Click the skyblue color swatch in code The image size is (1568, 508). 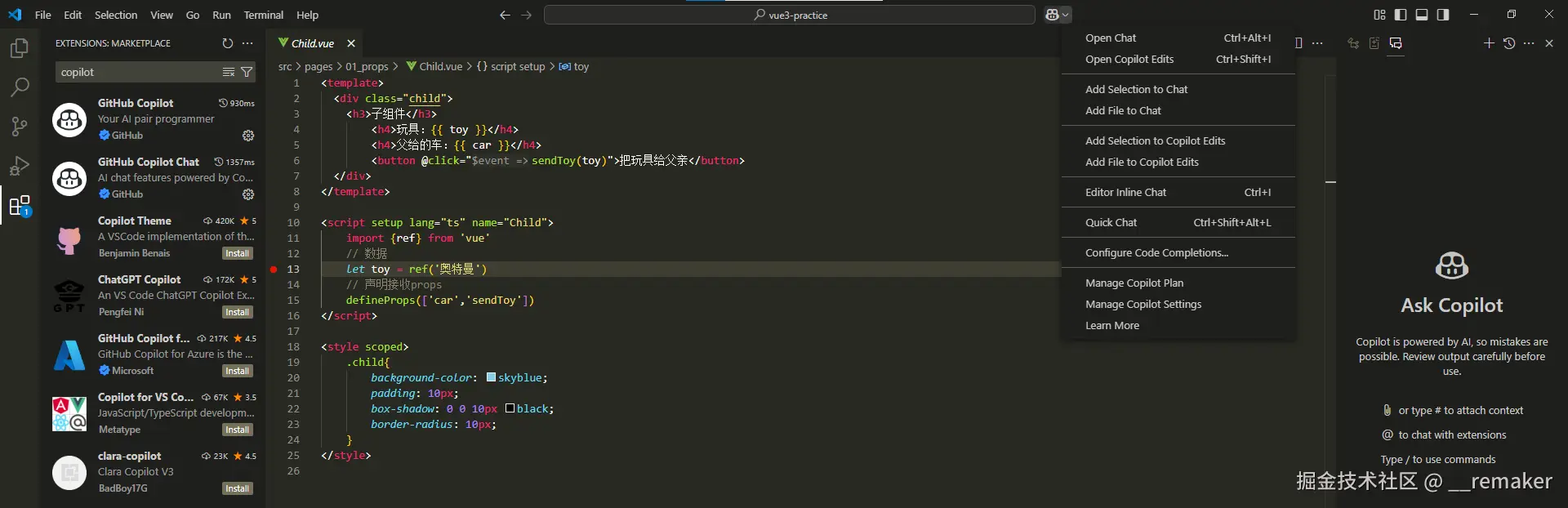[491, 377]
